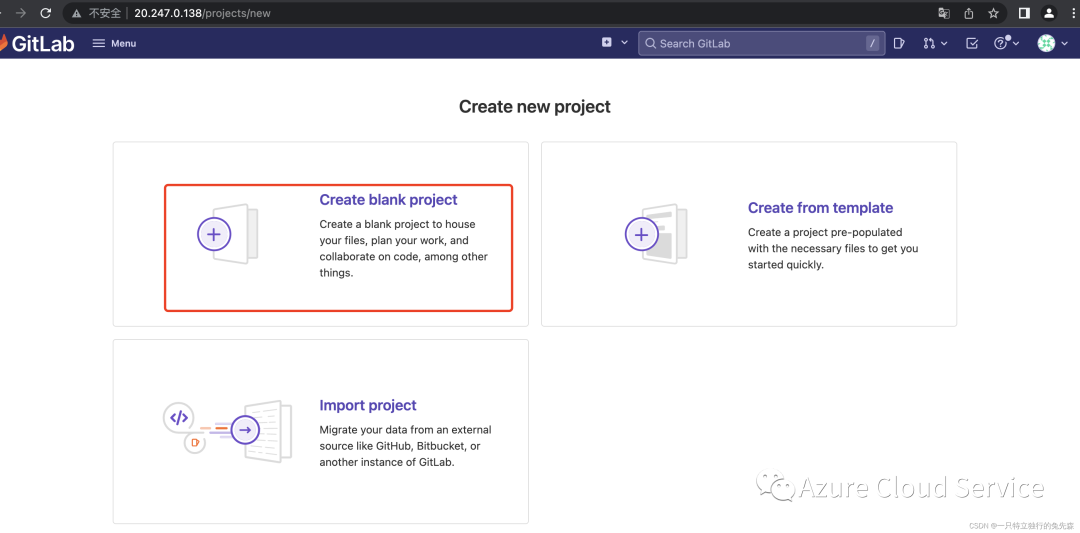The image size is (1080, 533).
Task: Focus the Search GitLab field
Action: [761, 43]
